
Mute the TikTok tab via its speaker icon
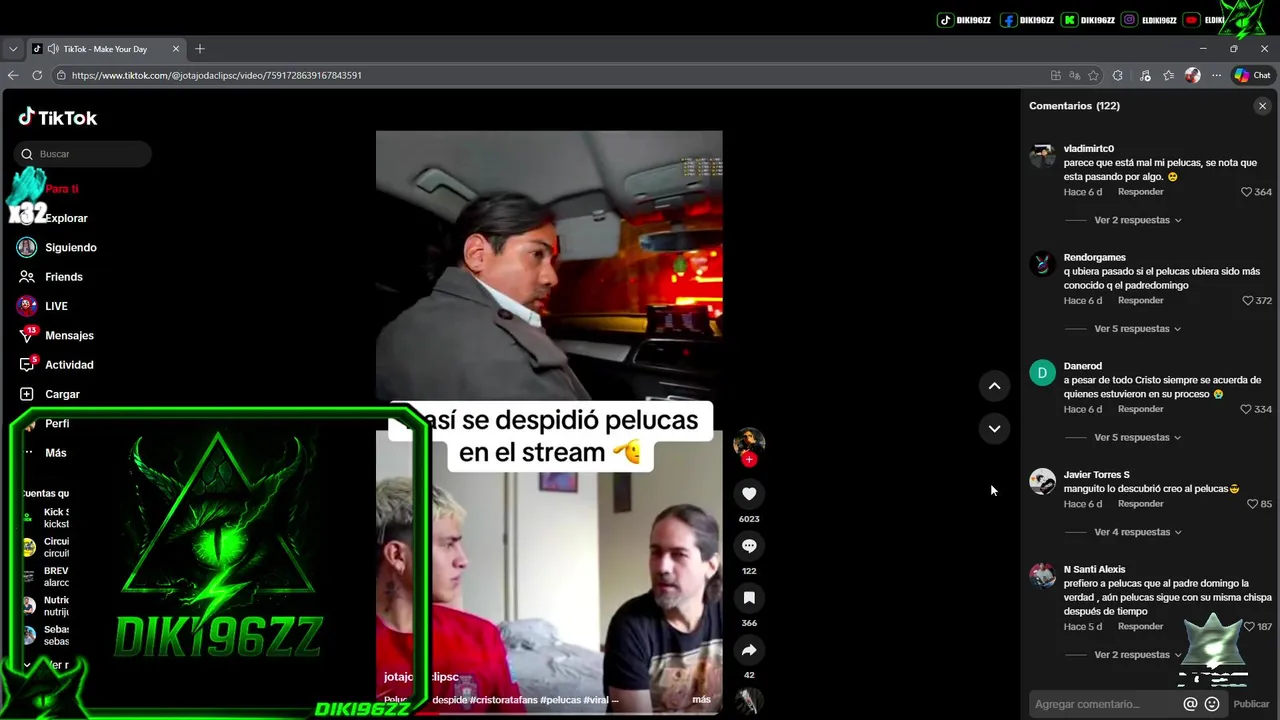click(x=52, y=49)
